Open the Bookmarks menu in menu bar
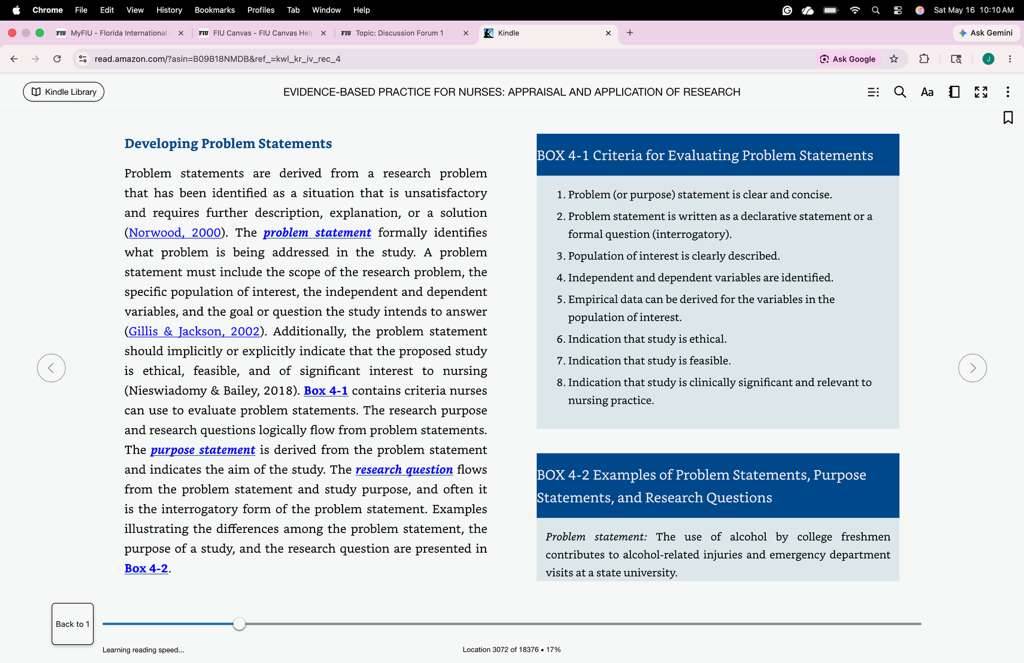 click(214, 10)
